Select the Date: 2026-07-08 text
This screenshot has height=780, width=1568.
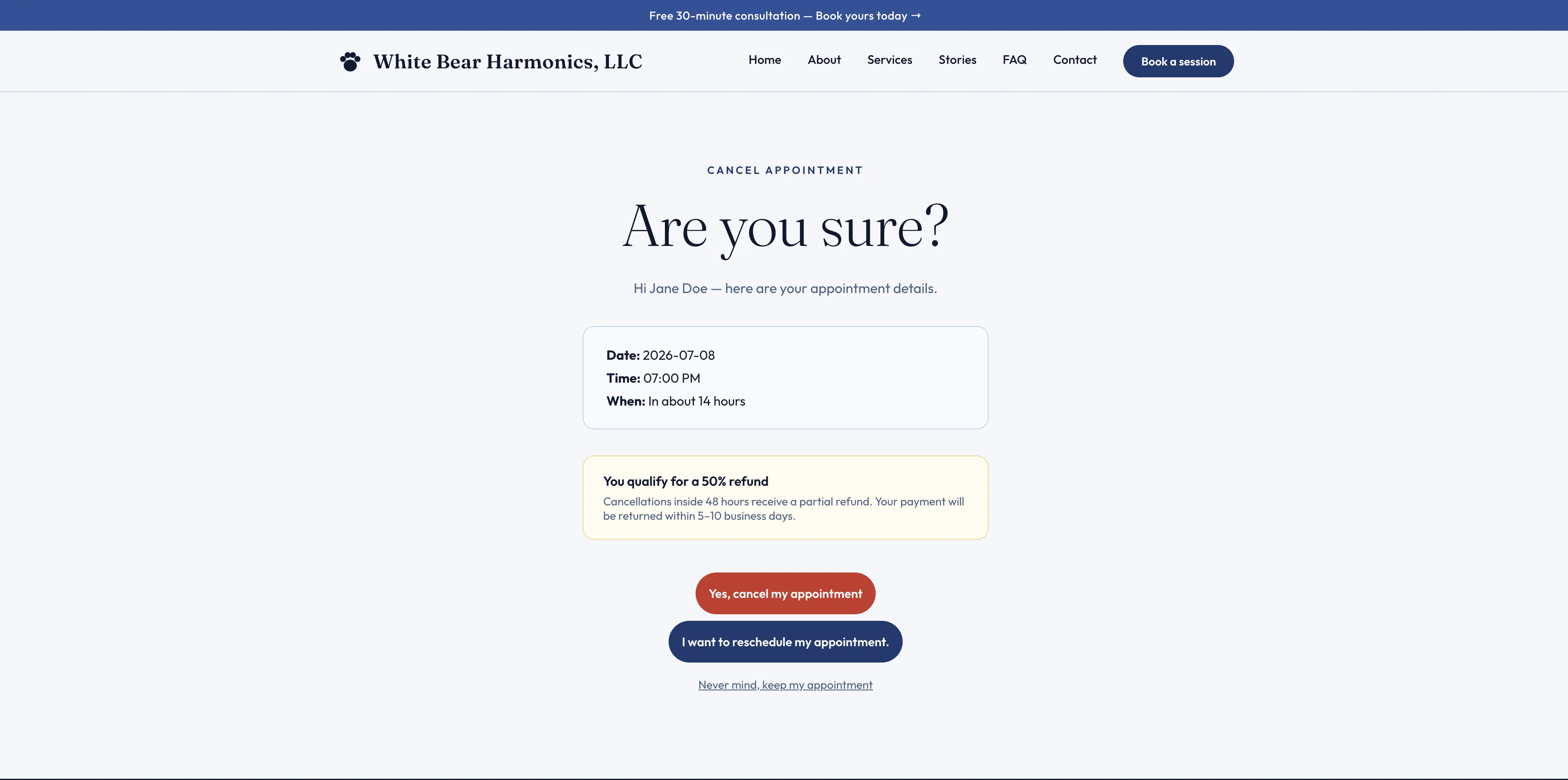660,355
